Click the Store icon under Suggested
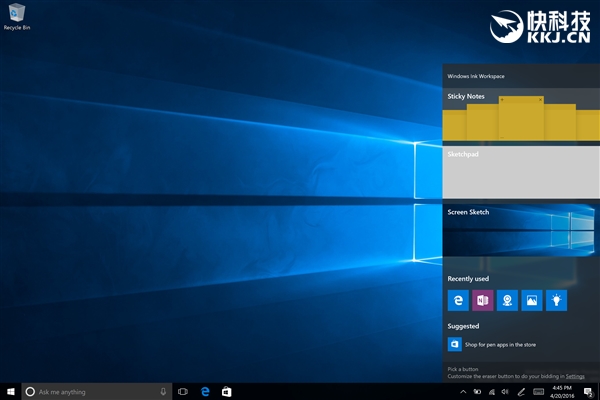The height and width of the screenshot is (400, 600). [x=454, y=344]
